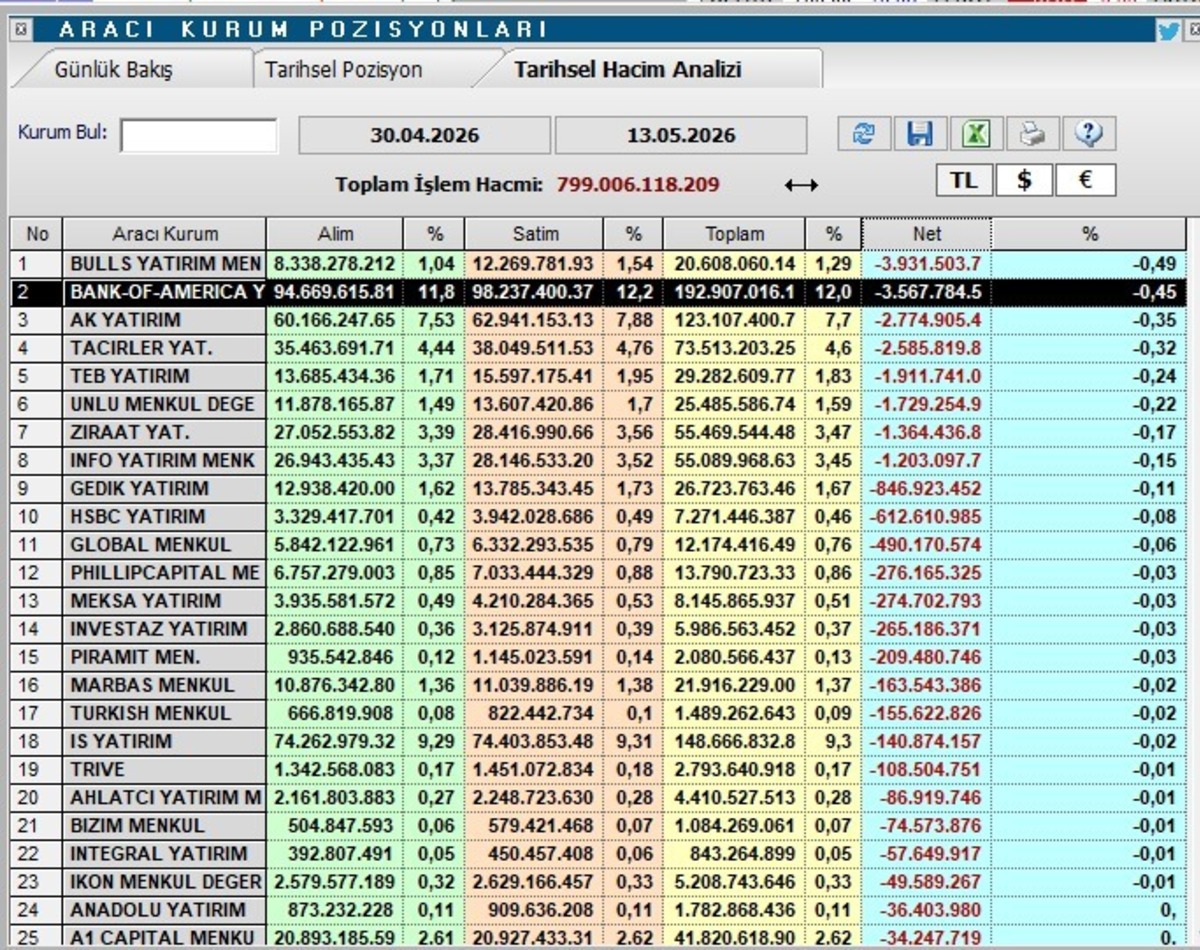Open the start date 30.04.2026 picker
Viewport: 1200px width, 950px height.
424,135
